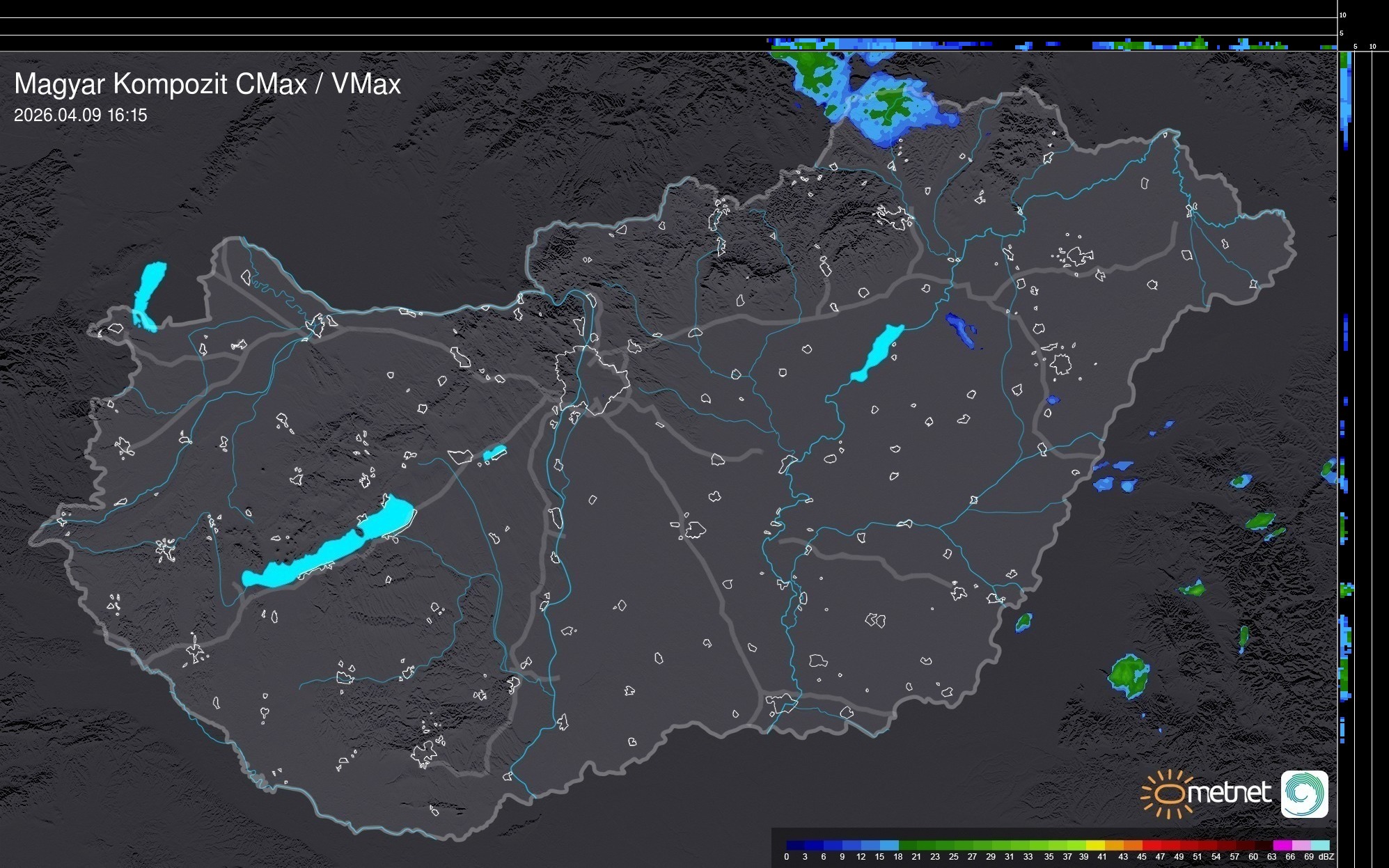The height and width of the screenshot is (868, 1389).
Task: Click the bright red 45 dBZ swatch
Action: (x=1152, y=845)
